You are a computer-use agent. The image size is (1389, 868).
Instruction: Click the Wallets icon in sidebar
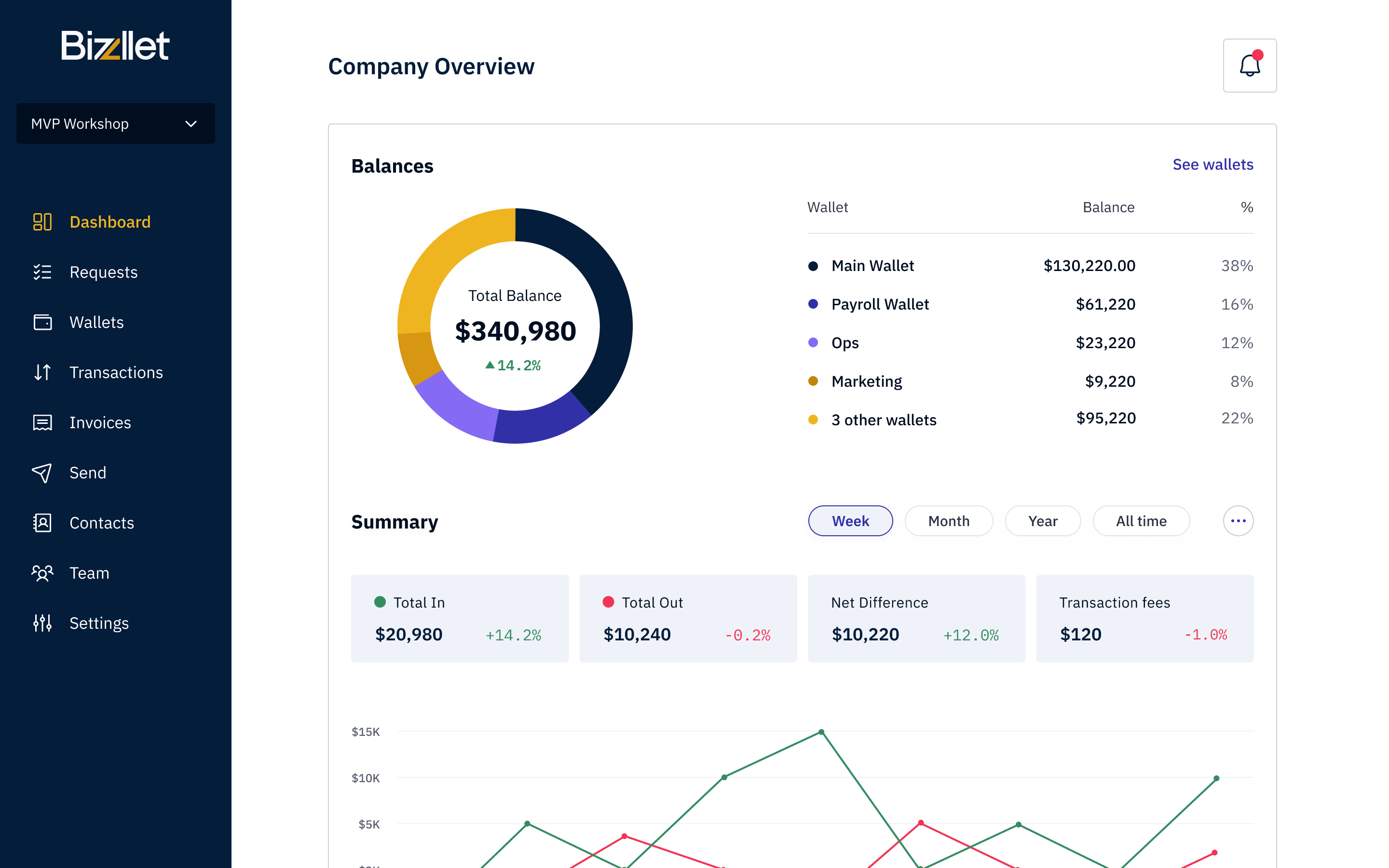[x=42, y=322]
